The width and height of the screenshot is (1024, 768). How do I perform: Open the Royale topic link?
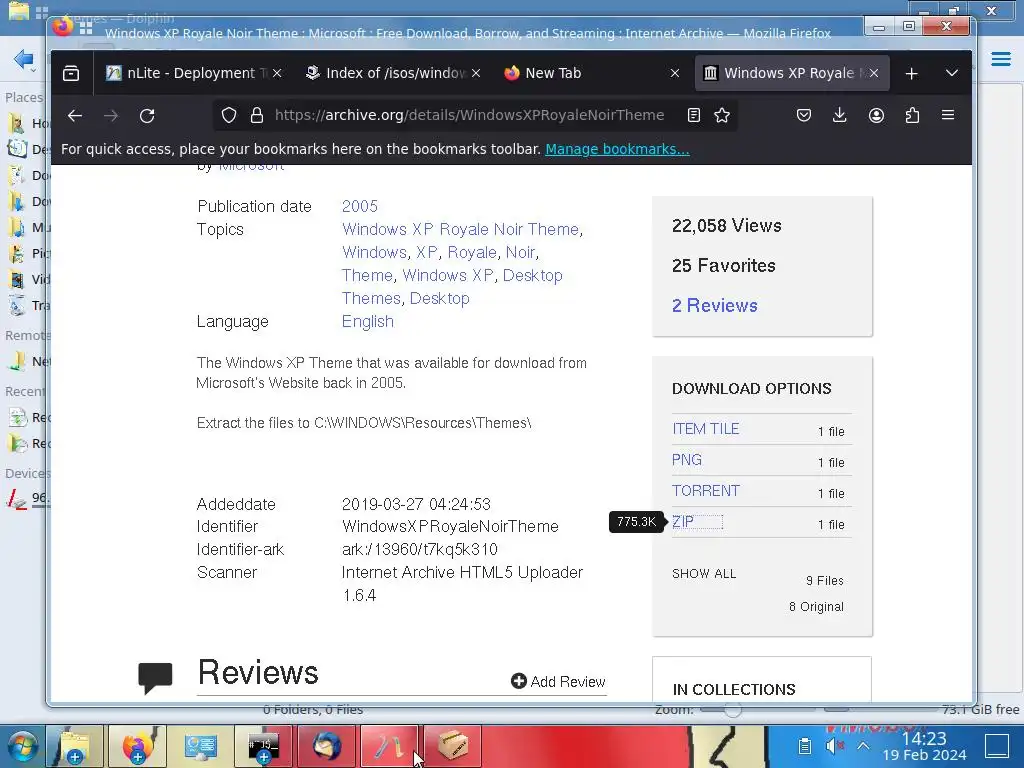[472, 252]
